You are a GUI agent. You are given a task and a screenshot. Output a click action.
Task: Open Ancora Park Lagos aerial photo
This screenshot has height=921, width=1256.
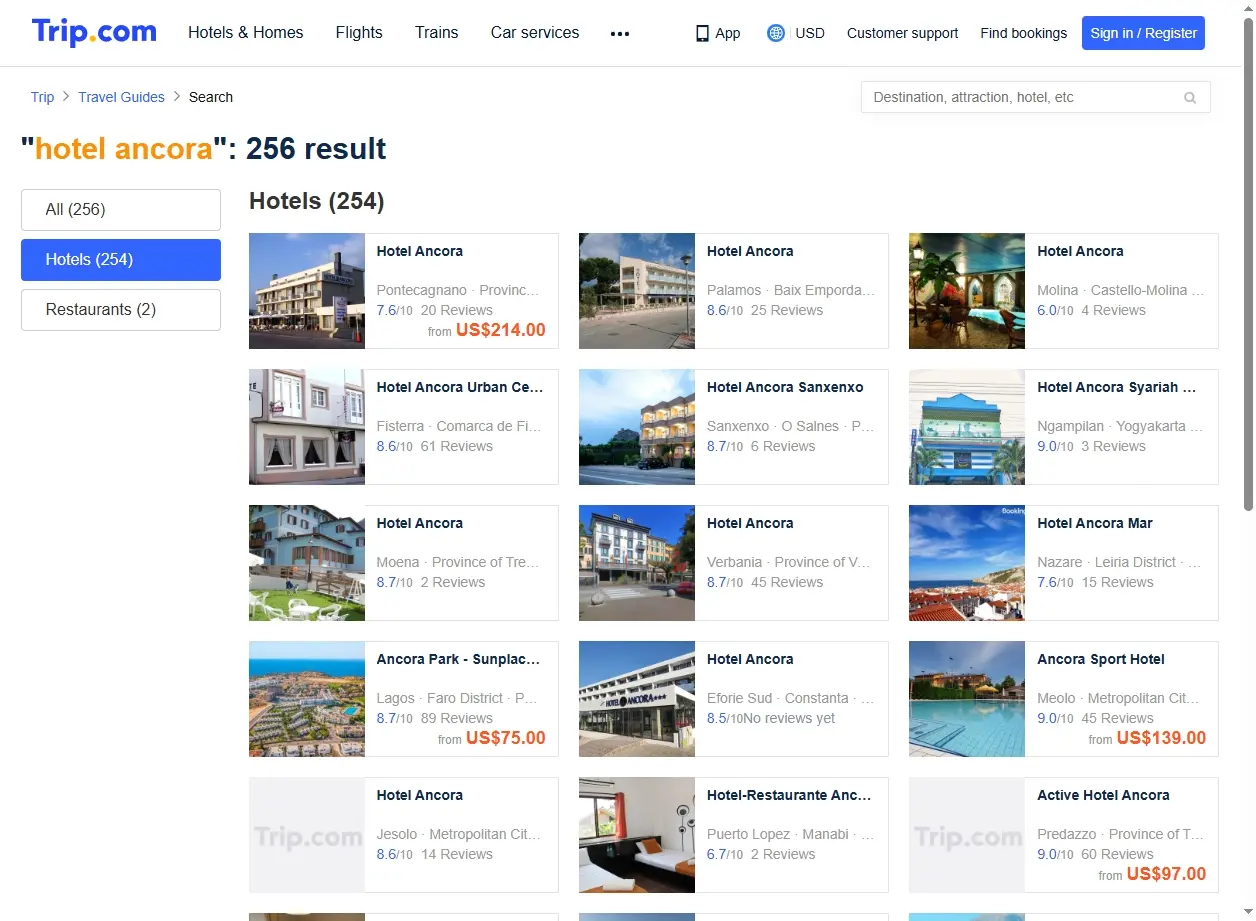307,699
